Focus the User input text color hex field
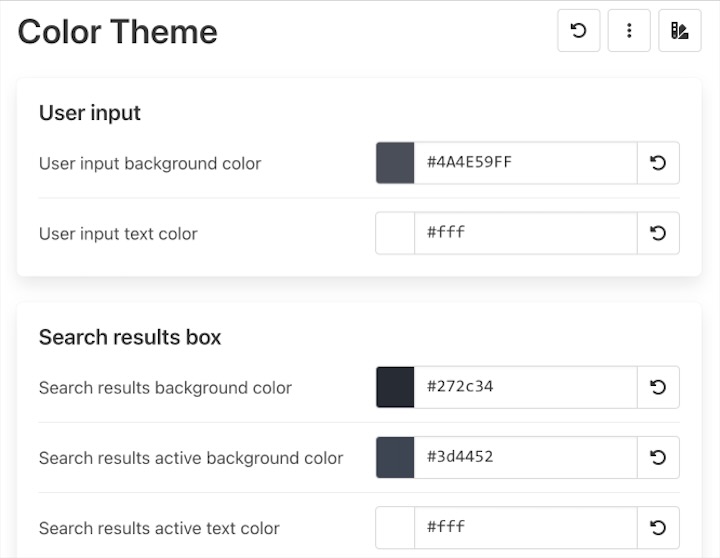Image resolution: width=720 pixels, height=558 pixels. point(525,233)
